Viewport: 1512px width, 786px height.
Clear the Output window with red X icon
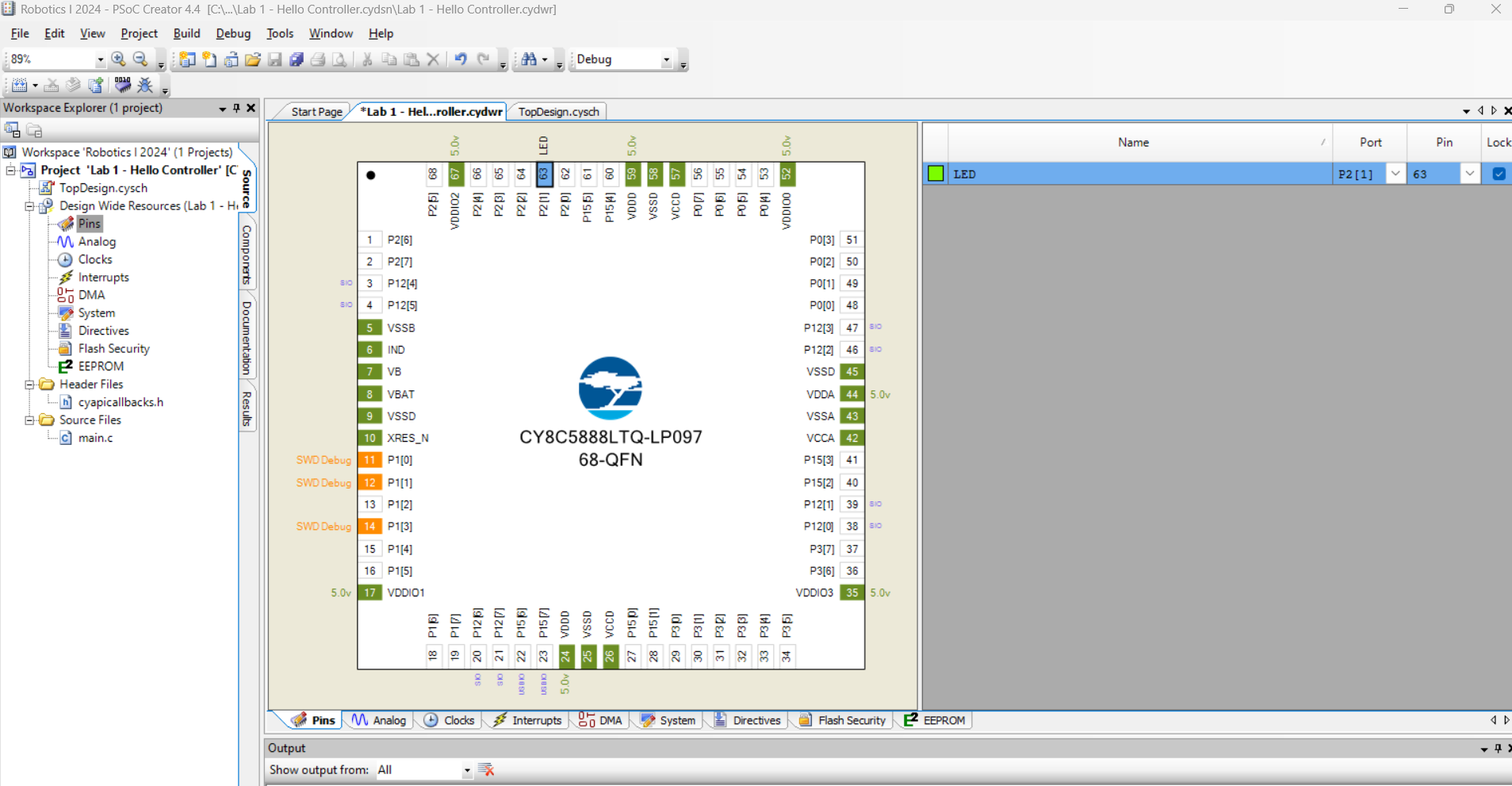pyautogui.click(x=487, y=770)
